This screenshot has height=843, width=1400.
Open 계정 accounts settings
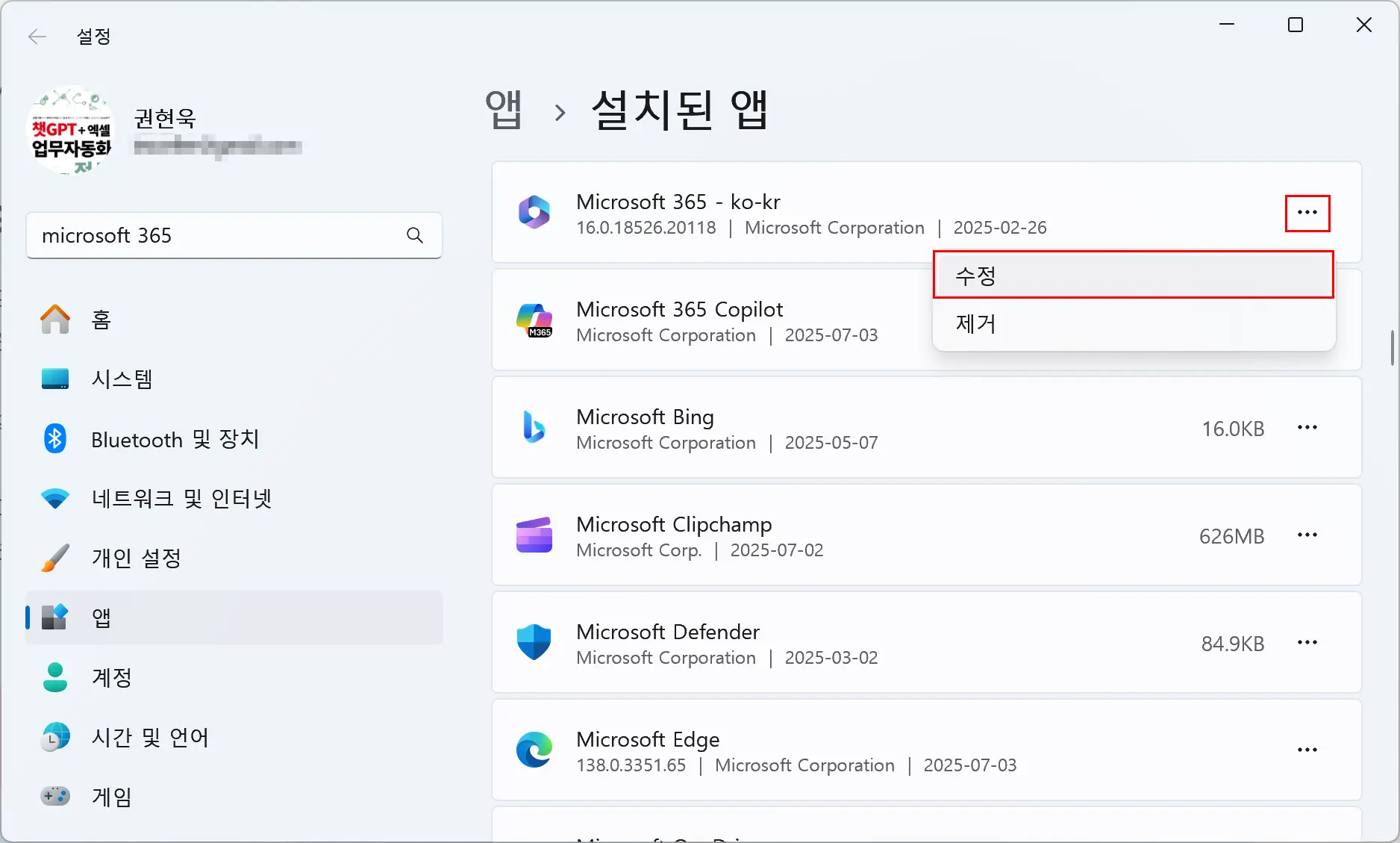(x=234, y=677)
